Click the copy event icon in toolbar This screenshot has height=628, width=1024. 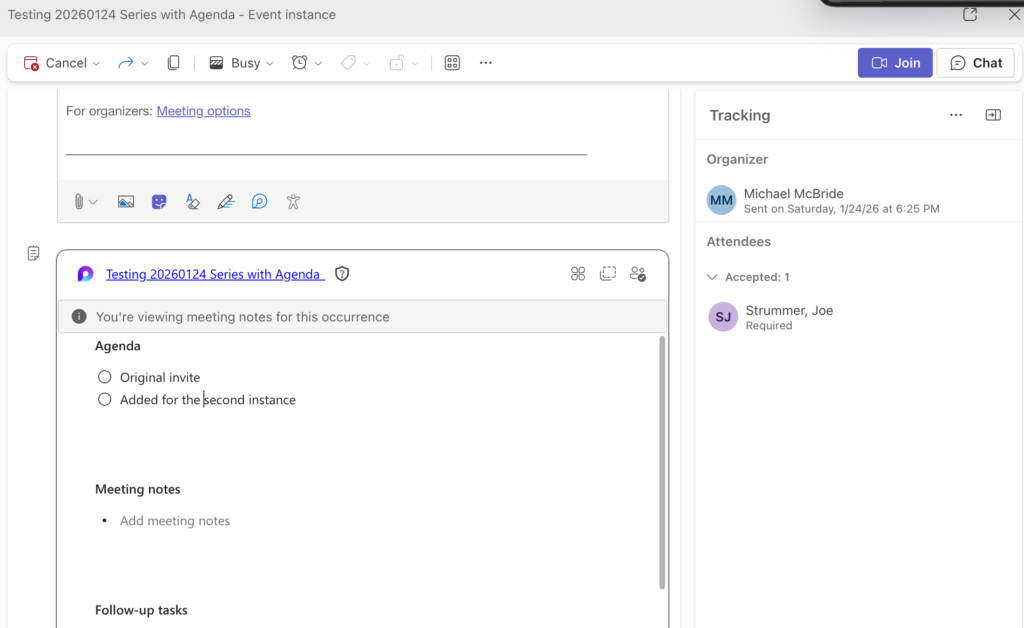(x=173, y=63)
